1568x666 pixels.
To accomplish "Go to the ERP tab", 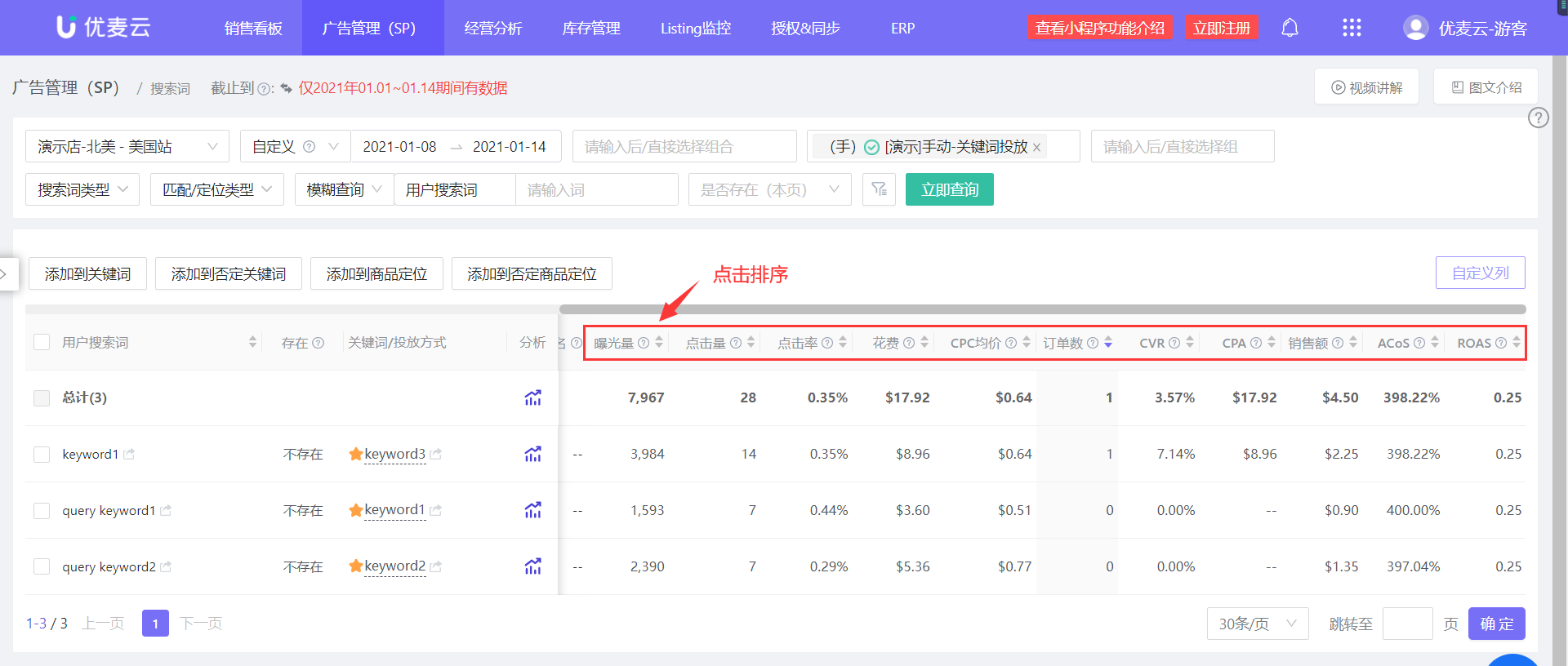I will pos(902,28).
